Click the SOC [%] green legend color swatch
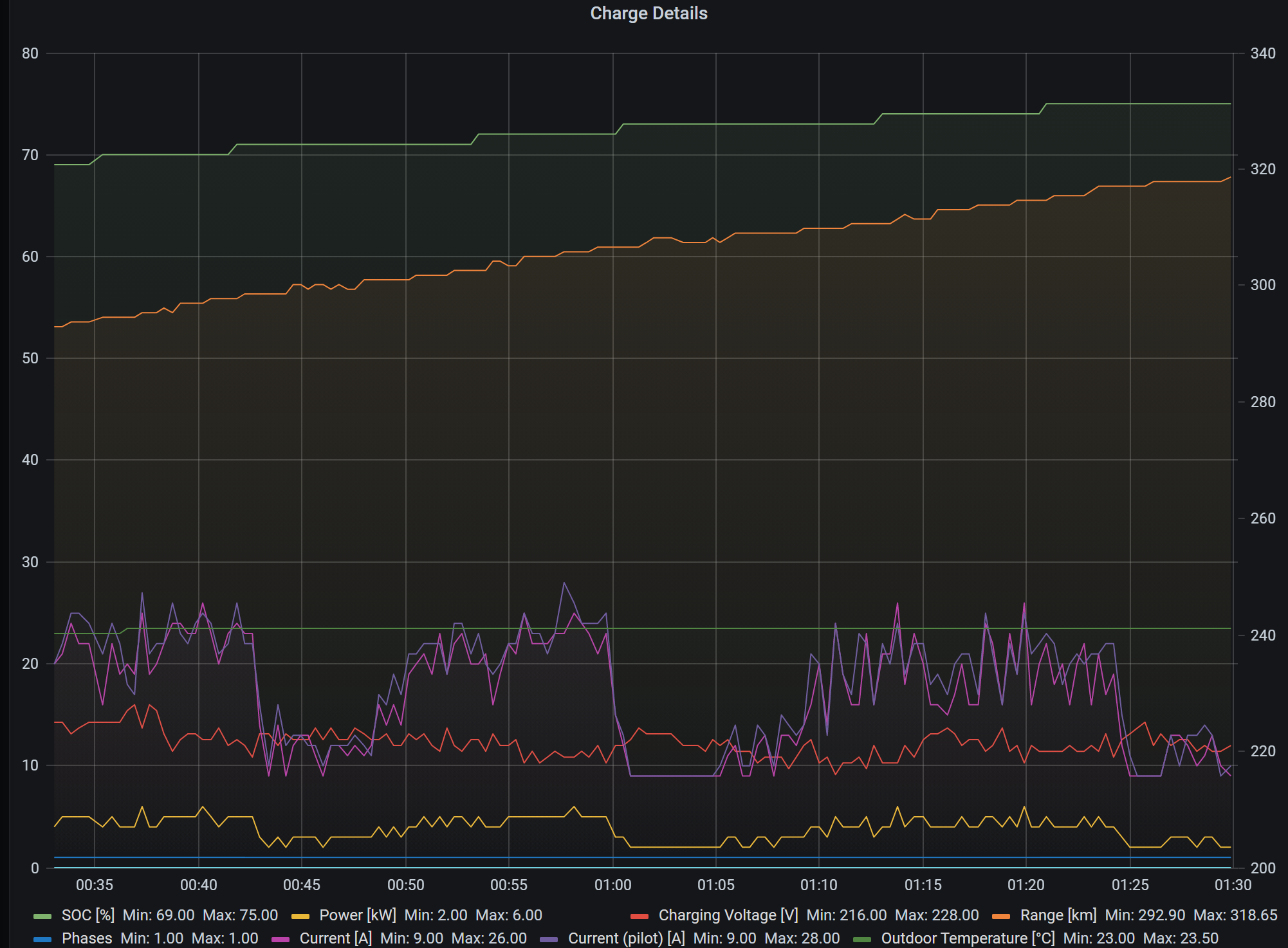 click(x=42, y=916)
